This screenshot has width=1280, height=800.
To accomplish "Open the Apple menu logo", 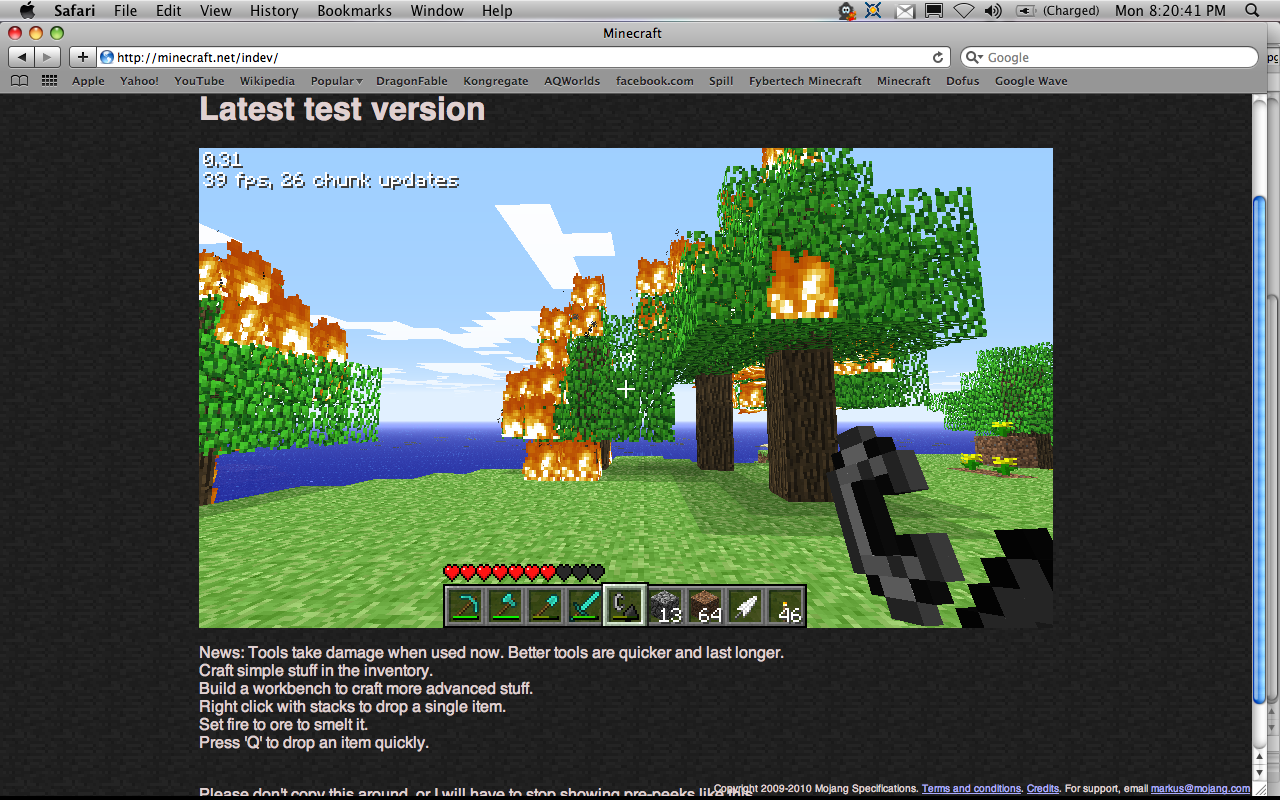I will tap(27, 11).
